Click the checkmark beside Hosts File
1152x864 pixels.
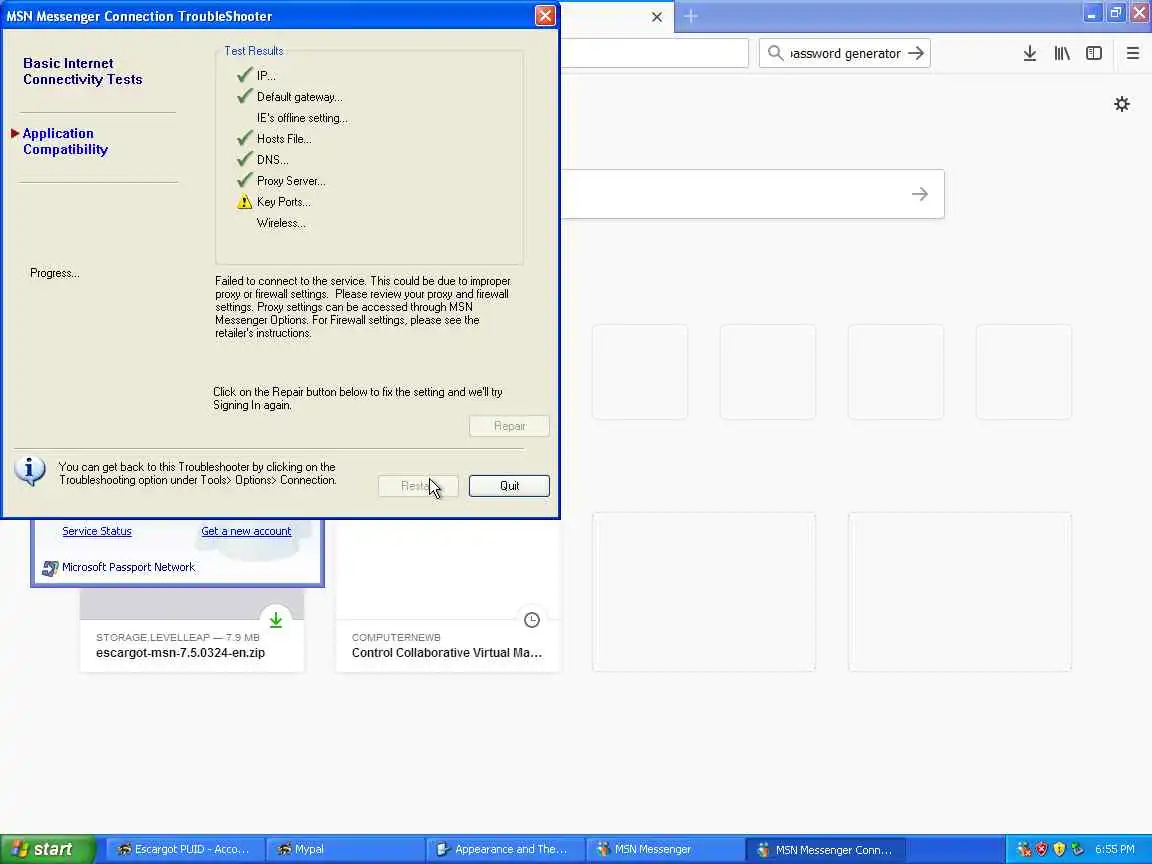245,138
